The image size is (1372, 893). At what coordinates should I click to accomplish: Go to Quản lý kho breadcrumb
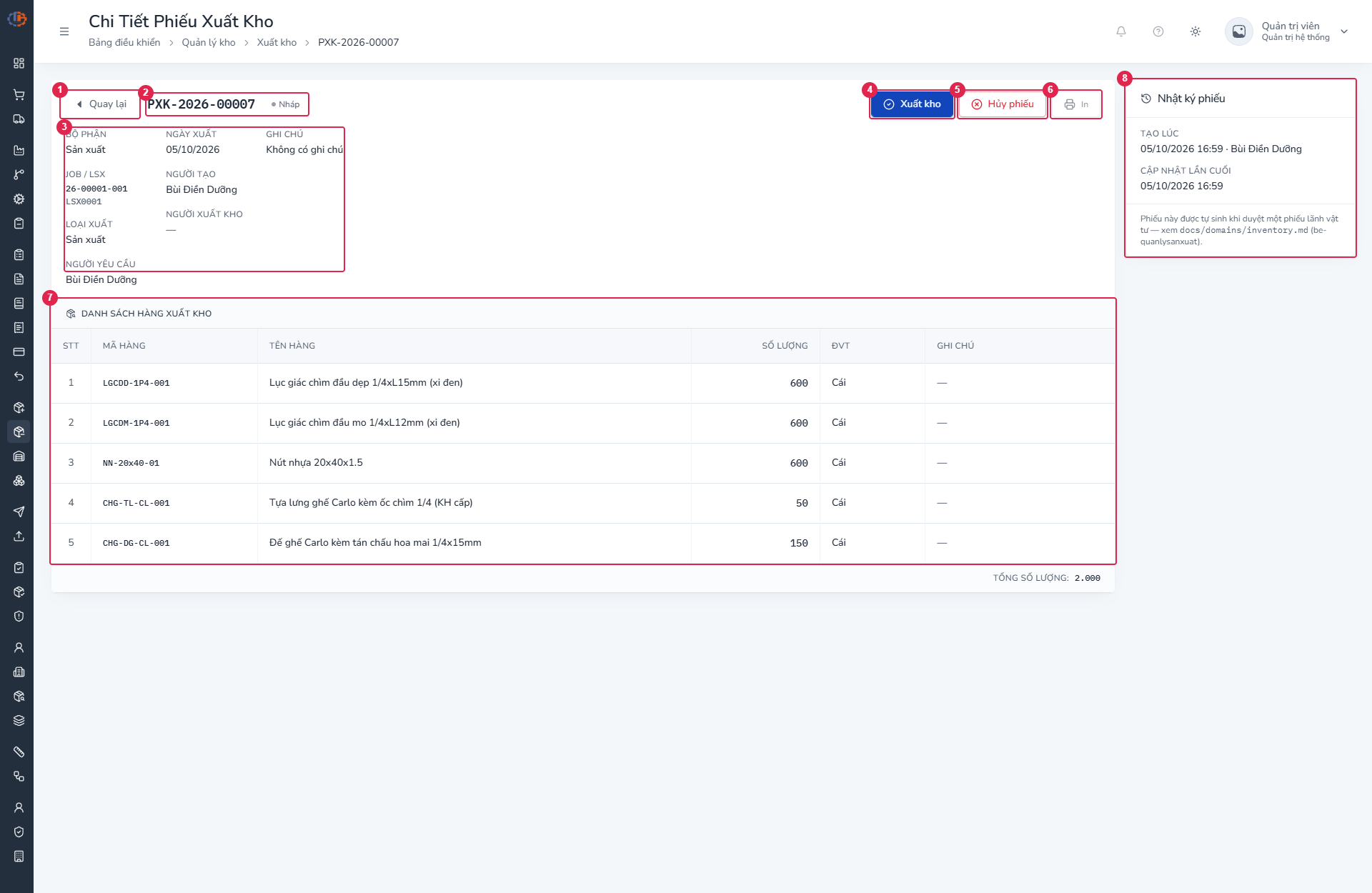point(209,43)
